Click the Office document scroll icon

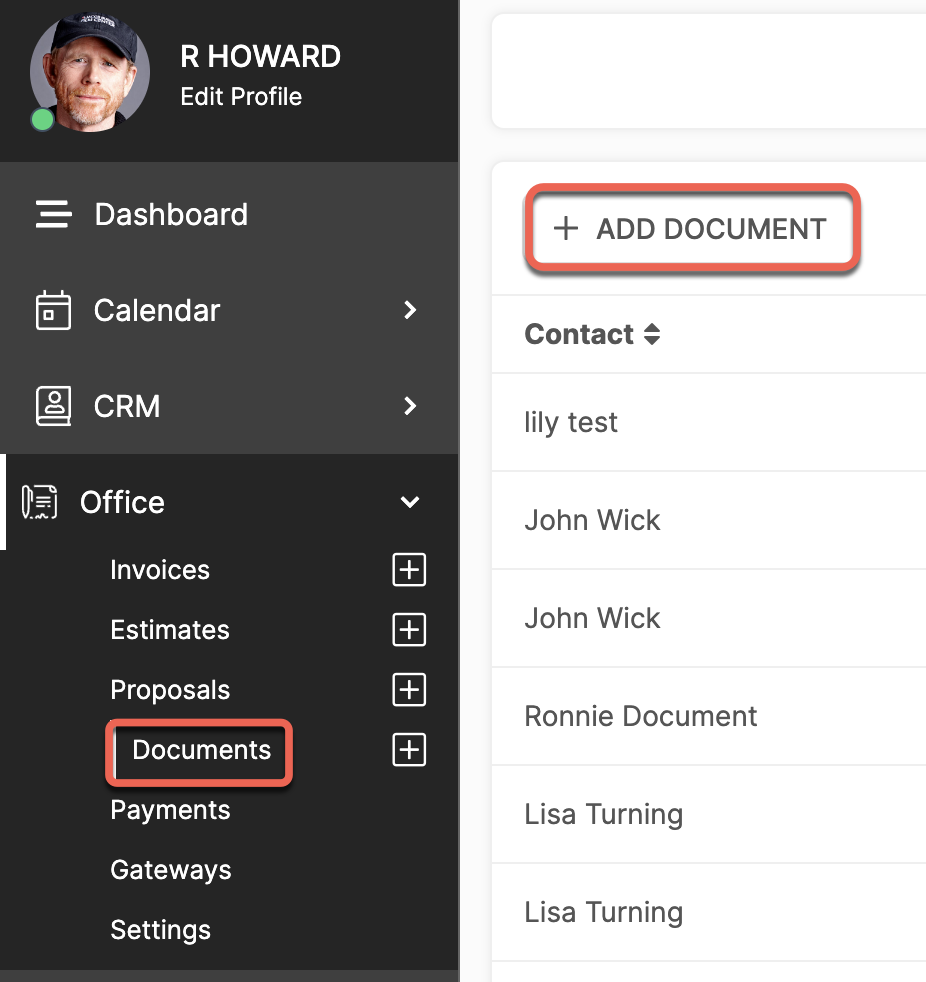(x=39, y=502)
